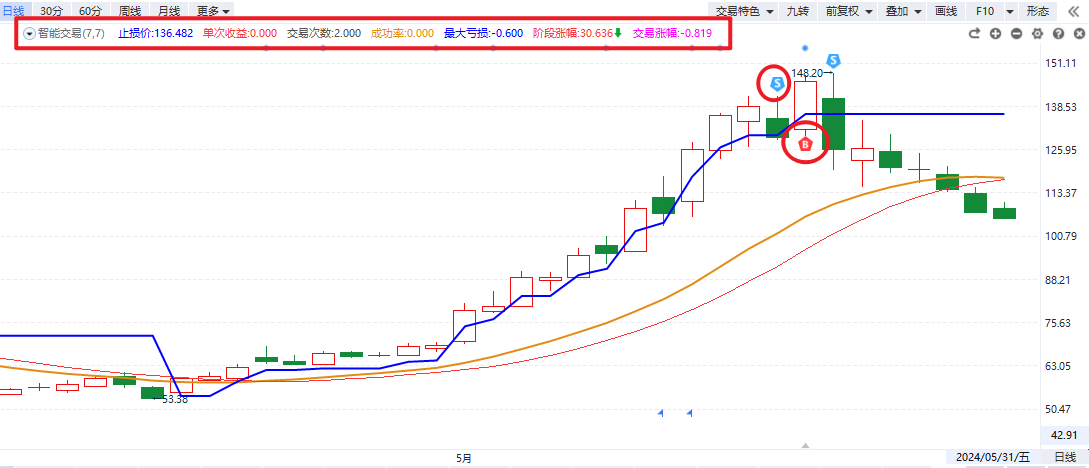
Task: Close the indicator with the circled X icon
Action: point(1077,33)
